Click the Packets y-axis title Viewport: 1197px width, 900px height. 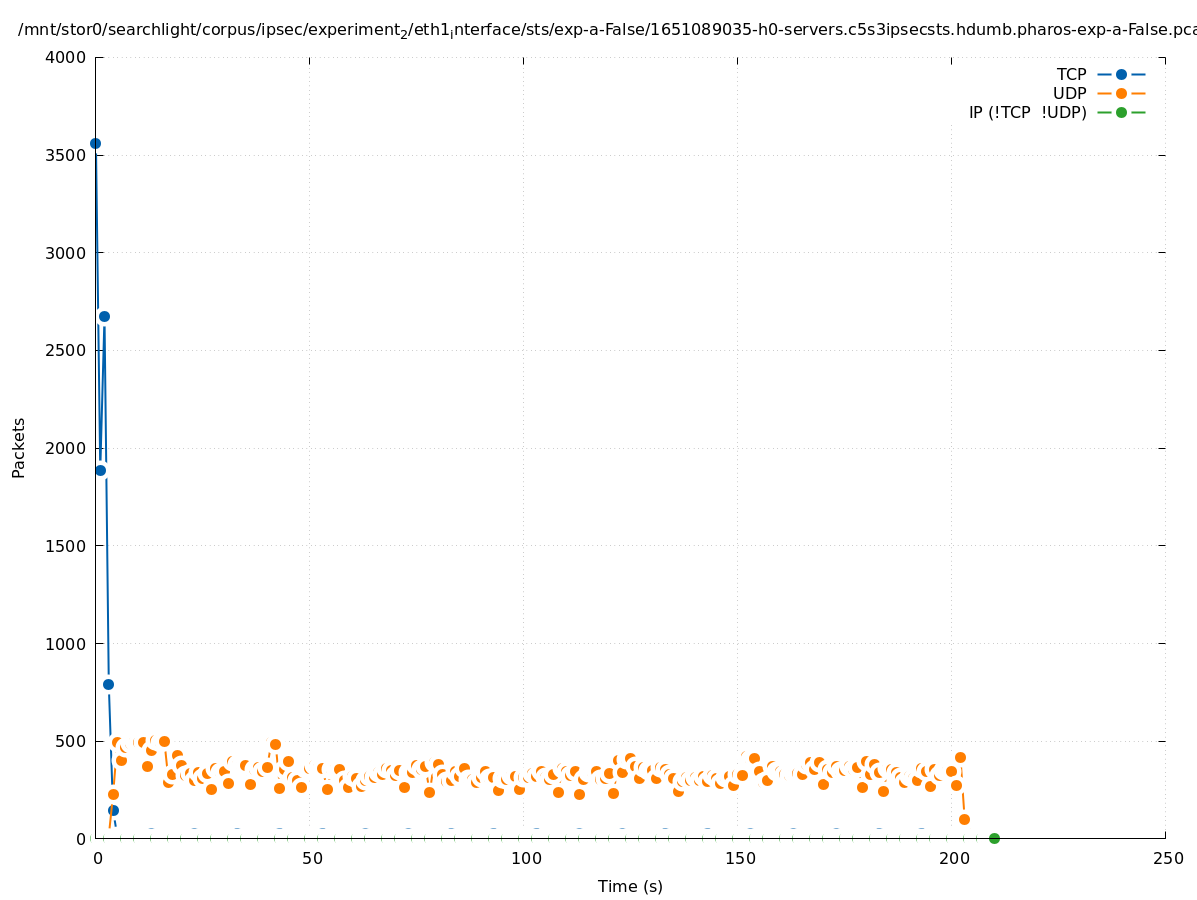(19, 447)
